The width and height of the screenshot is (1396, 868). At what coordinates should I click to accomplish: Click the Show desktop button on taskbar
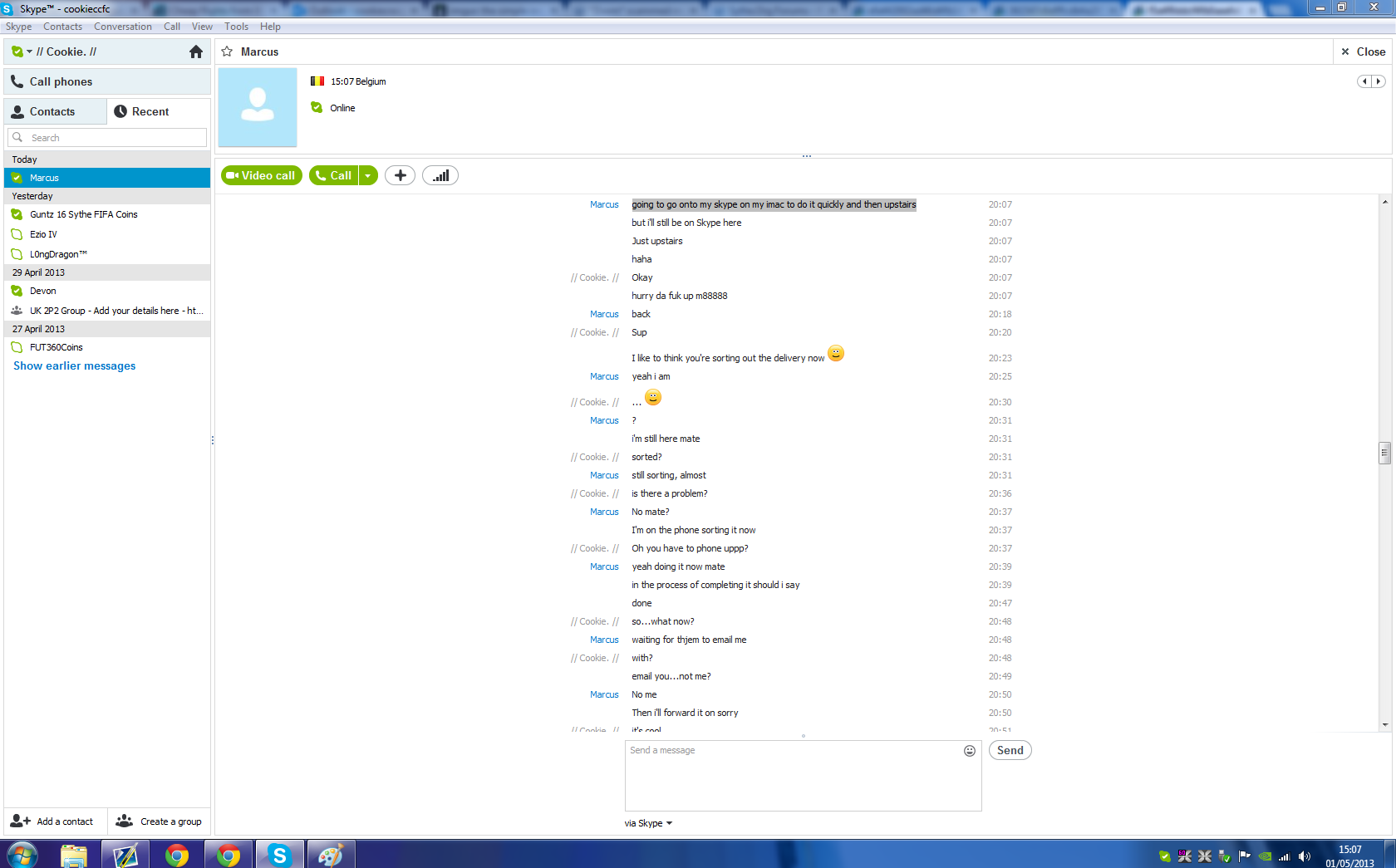click(x=1389, y=855)
